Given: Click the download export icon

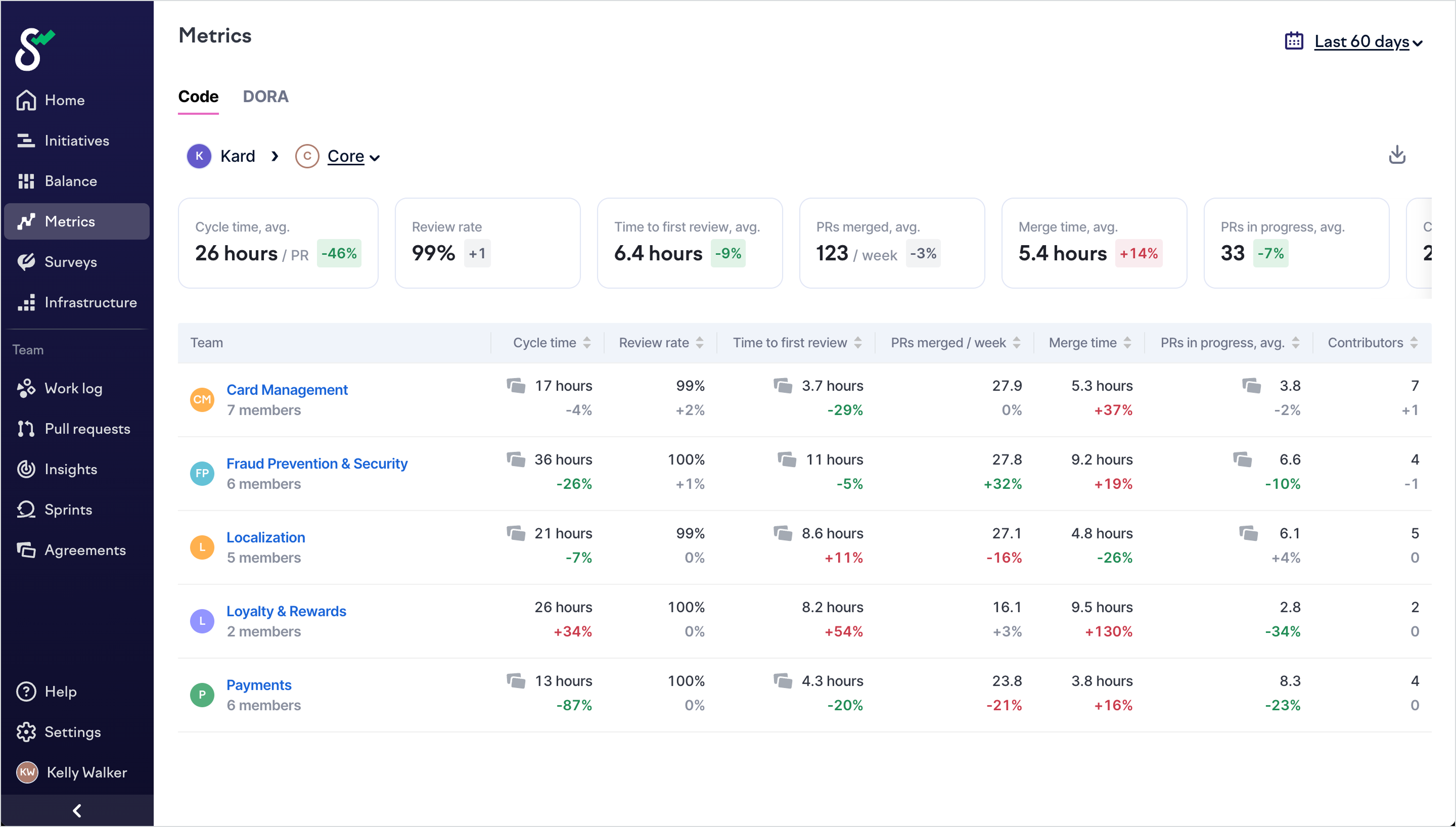Looking at the screenshot, I should pyautogui.click(x=1396, y=155).
